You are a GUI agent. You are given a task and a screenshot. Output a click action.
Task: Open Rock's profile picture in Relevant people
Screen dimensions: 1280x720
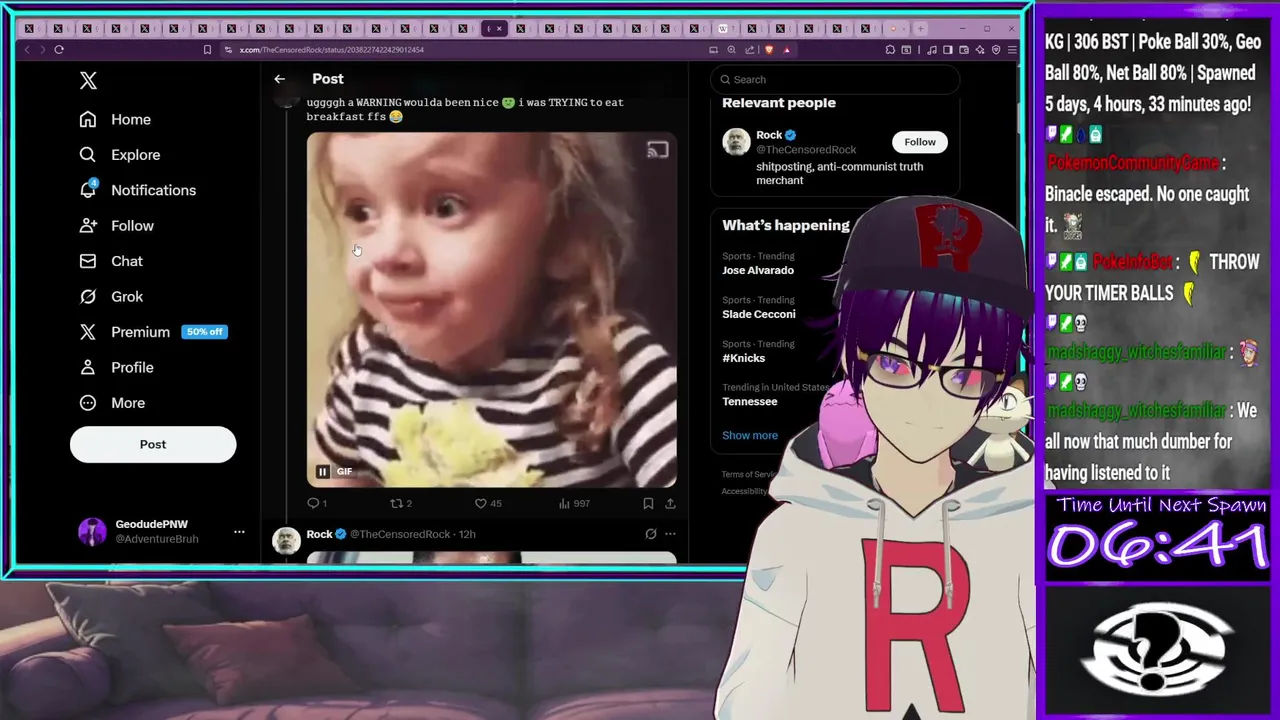coord(736,142)
